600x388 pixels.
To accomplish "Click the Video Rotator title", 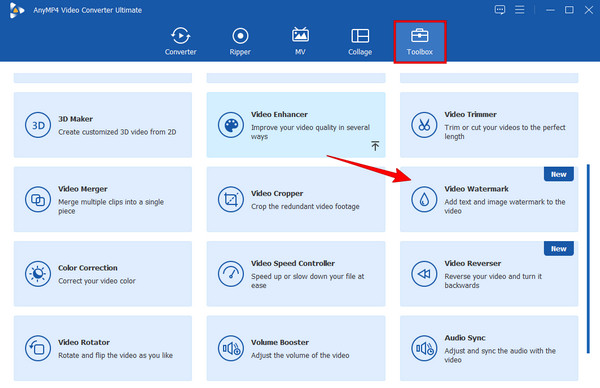I will 84,342.
